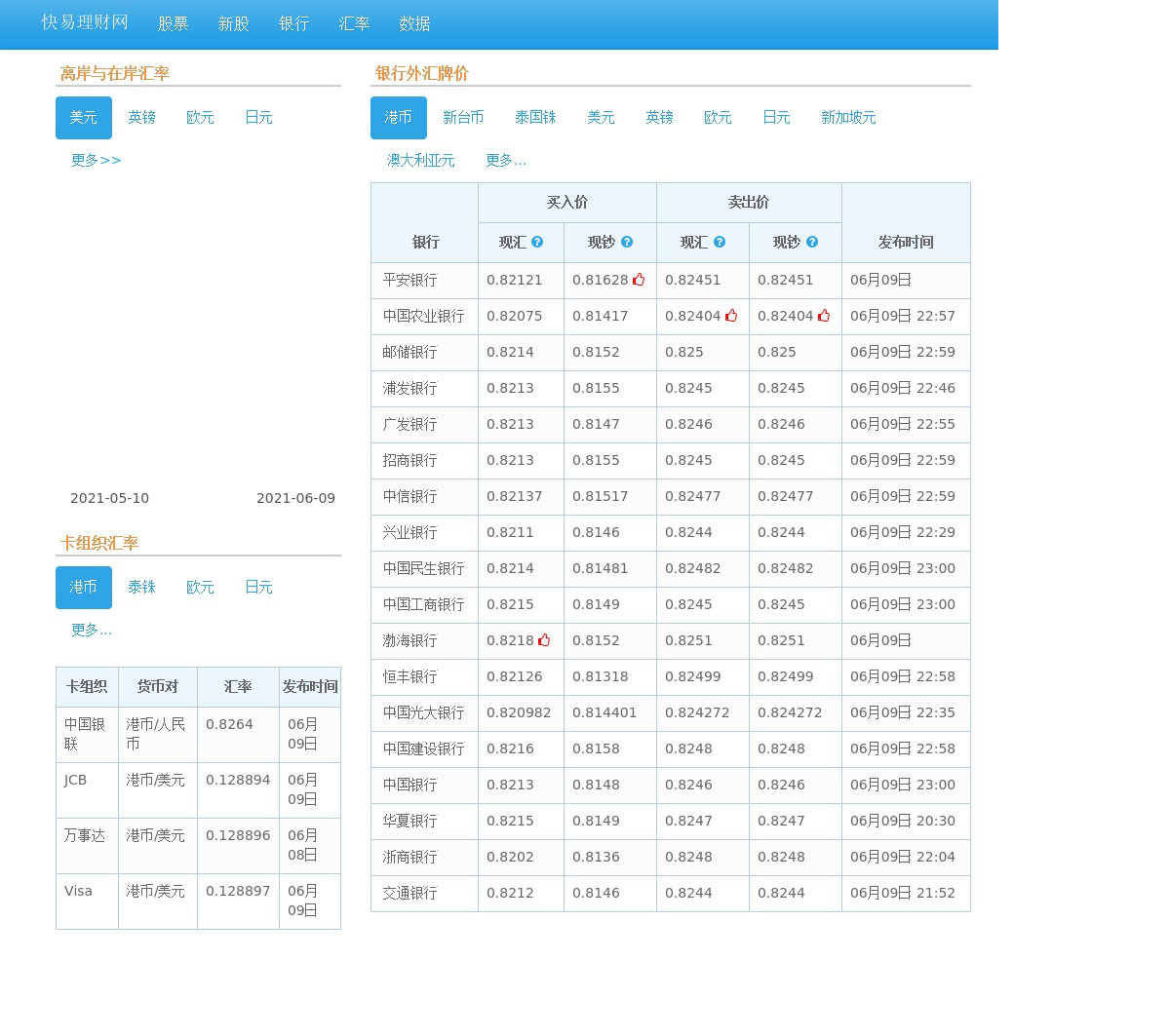The width and height of the screenshot is (1170, 1036).
Task: Click thumbs-up icon in 中国农业银行 sell 现汇 cell
Action: [x=731, y=316]
